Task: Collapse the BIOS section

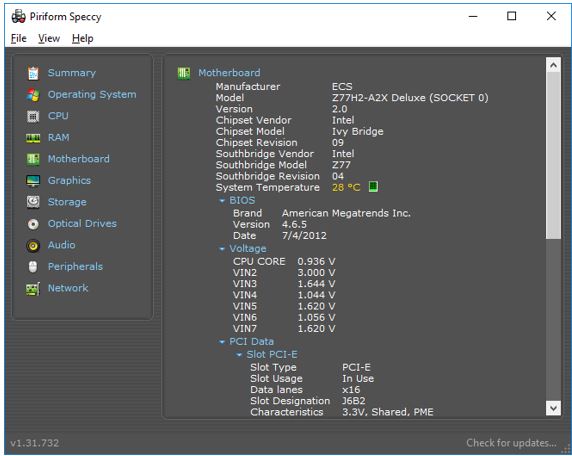Action: tap(222, 201)
